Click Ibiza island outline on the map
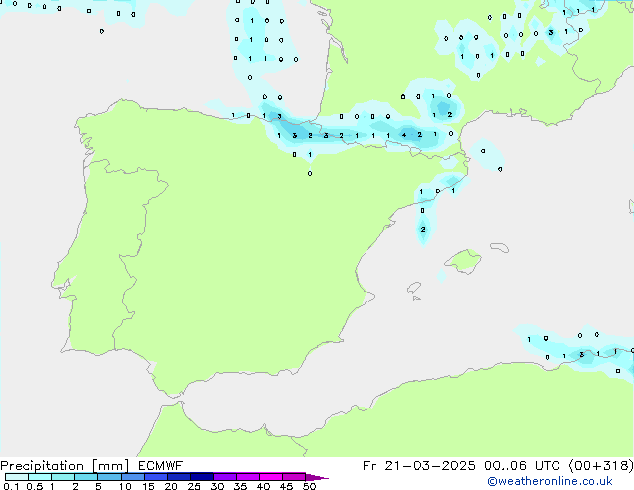This screenshot has height=490, width=634. [x=414, y=288]
